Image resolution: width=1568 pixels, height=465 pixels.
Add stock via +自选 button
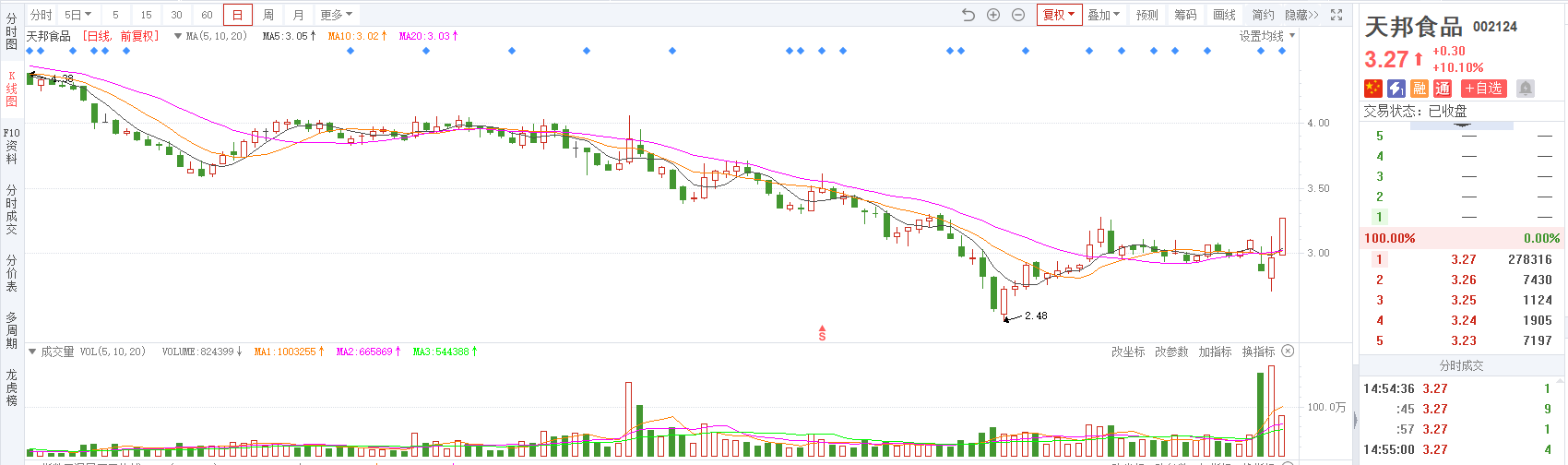click(1483, 89)
